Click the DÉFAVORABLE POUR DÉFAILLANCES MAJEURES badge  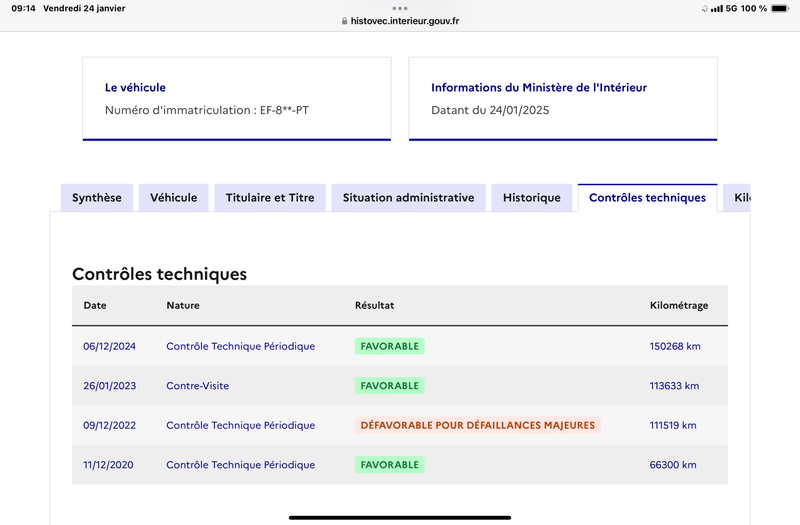(478, 425)
